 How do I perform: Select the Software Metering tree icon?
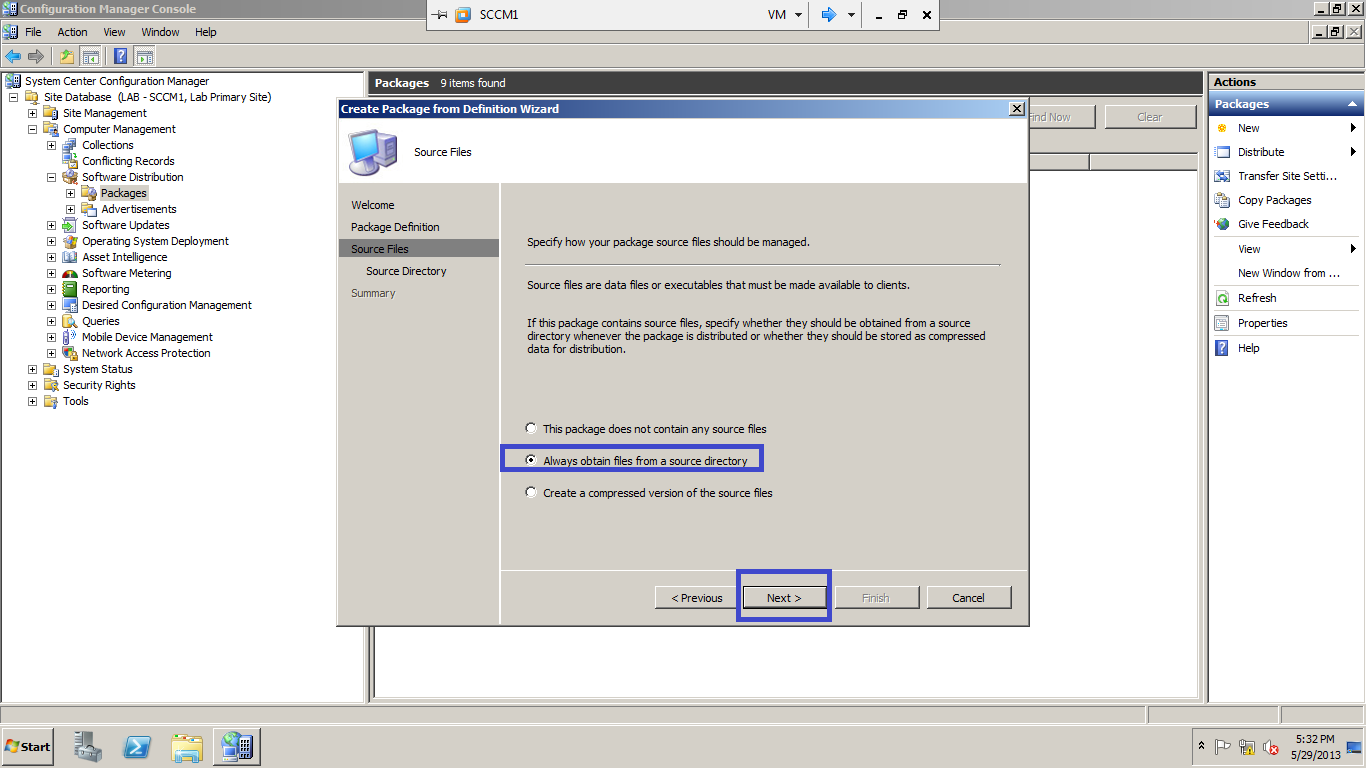pos(70,273)
